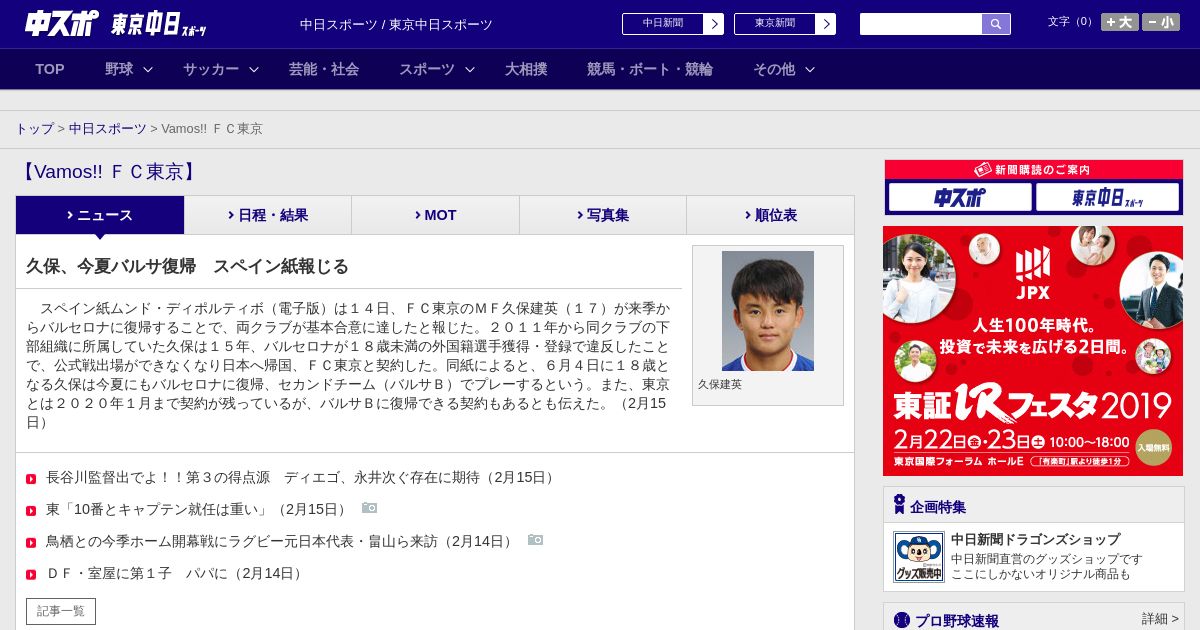Select the ニュース tab
Screen dimensions: 1200x630
(100, 215)
